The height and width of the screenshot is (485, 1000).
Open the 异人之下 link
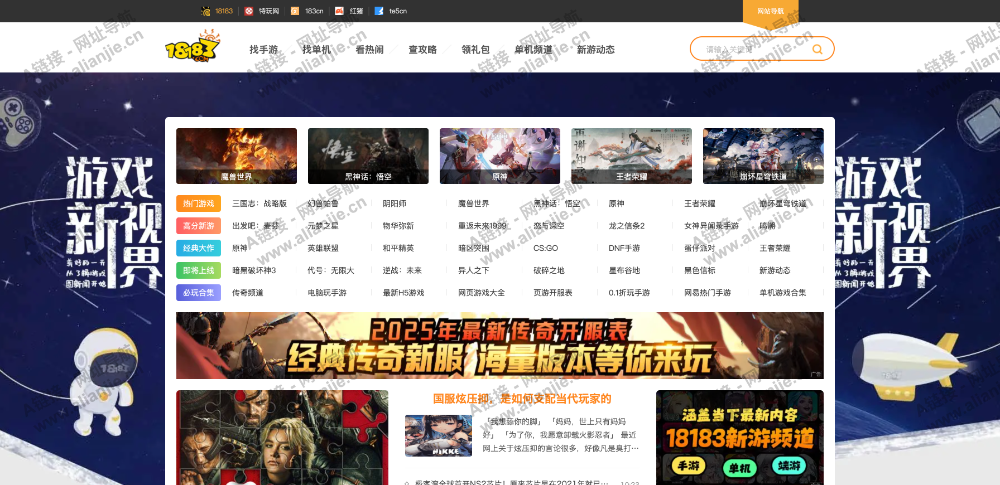(x=473, y=271)
